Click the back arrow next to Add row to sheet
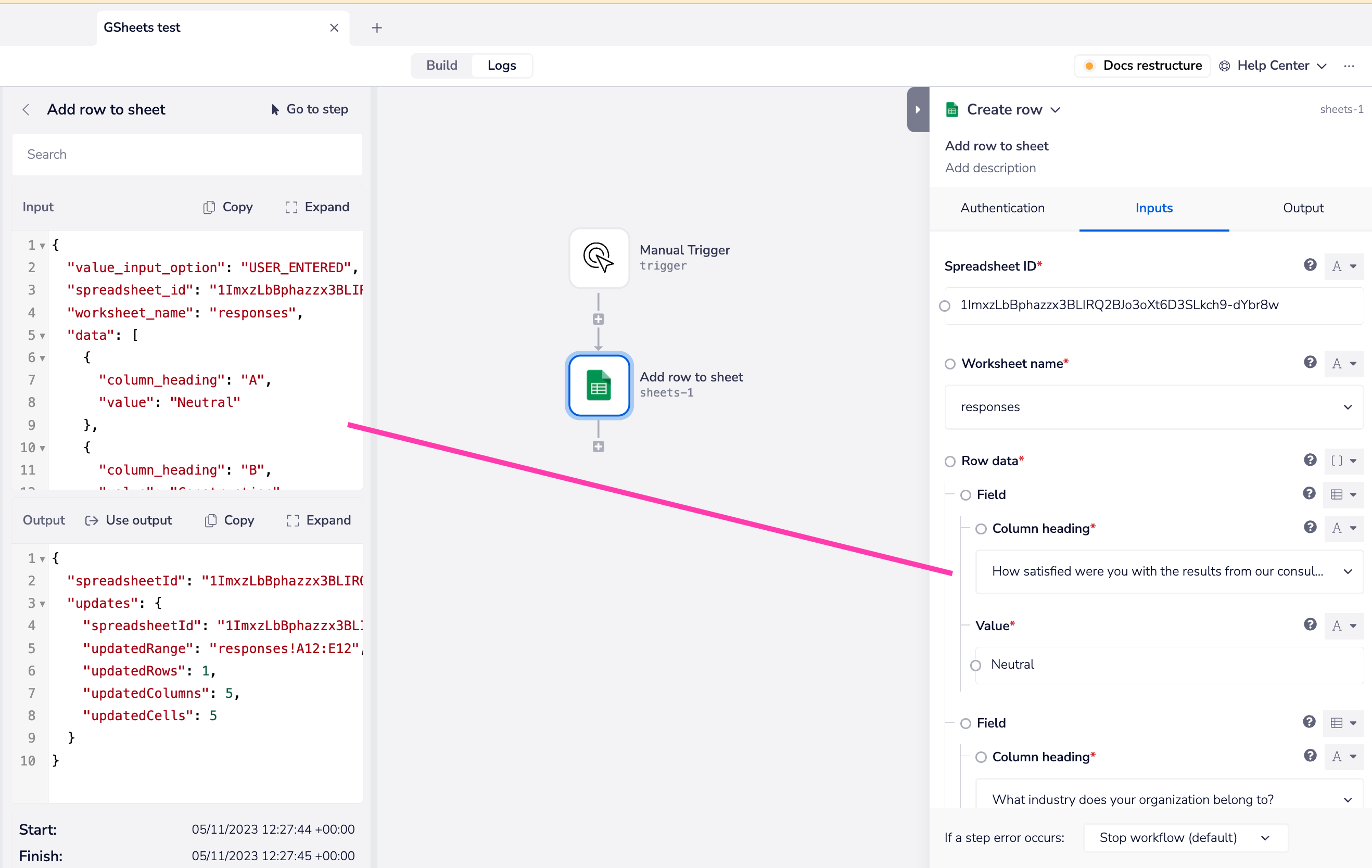 (x=26, y=109)
